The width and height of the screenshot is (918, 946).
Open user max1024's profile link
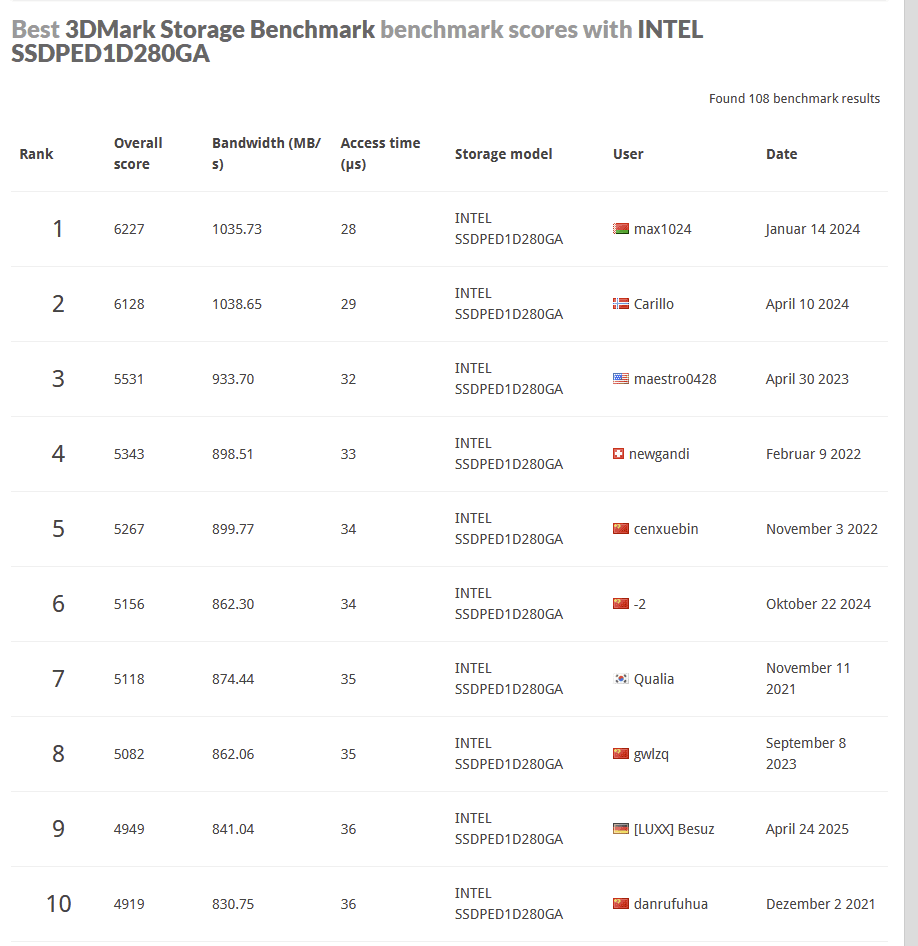pyautogui.click(x=662, y=229)
